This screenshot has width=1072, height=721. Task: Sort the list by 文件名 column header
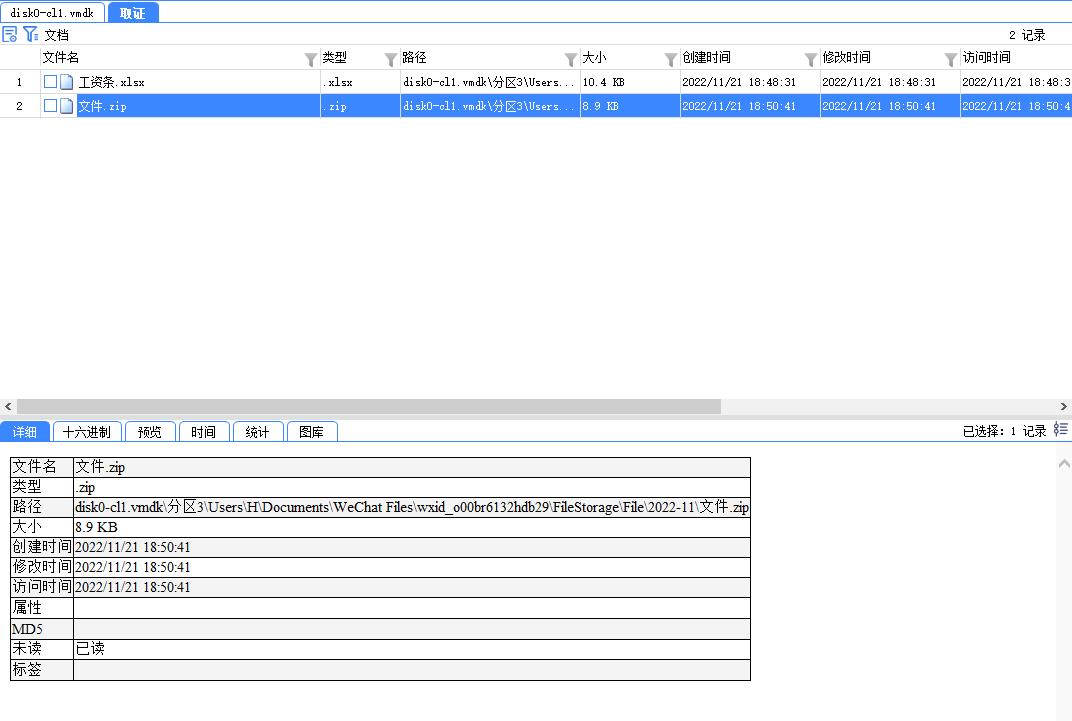click(x=150, y=58)
